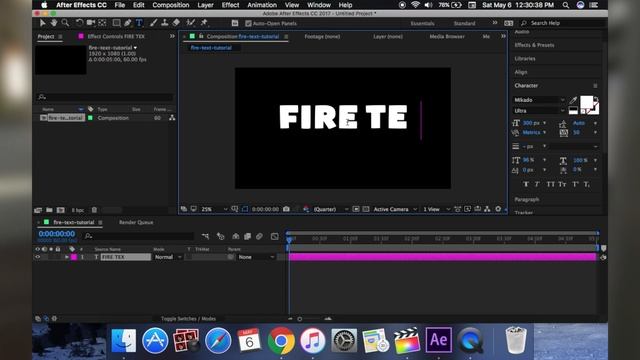Select the Horizontal Type tool
This screenshot has width=640, height=360.
pos(139,23)
